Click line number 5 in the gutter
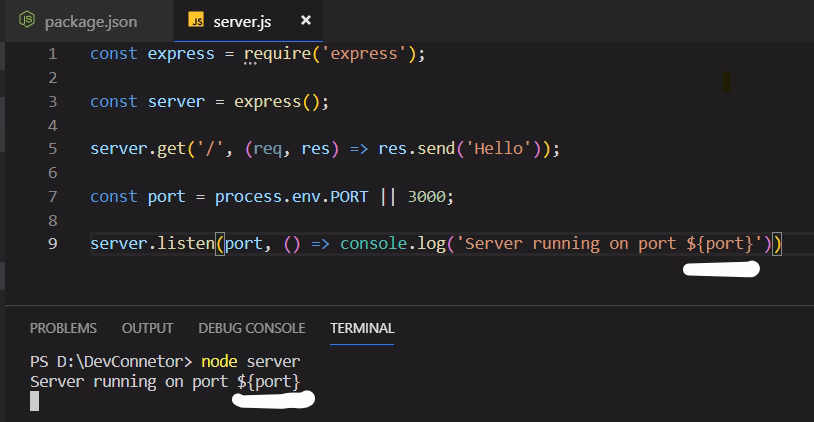This screenshot has width=814, height=422. coord(52,149)
